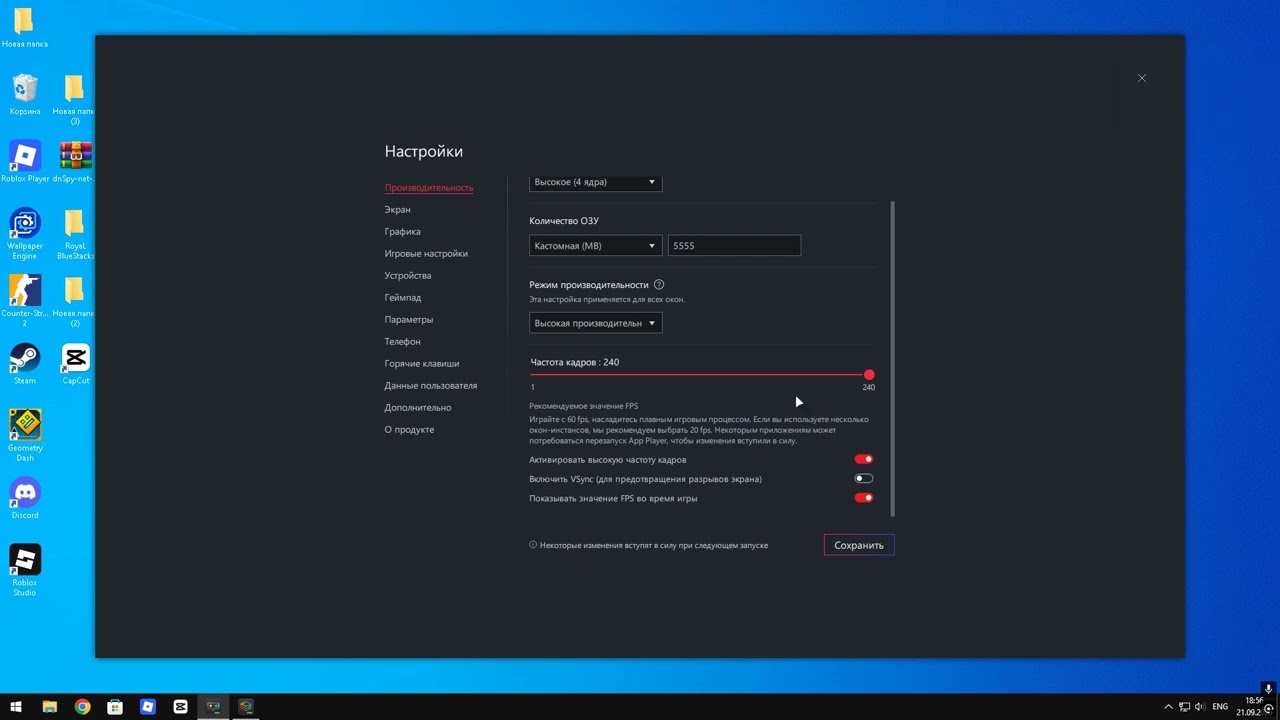Viewport: 1280px width, 720px height.
Task: Click microphone icon above the clock
Action: [1268, 689]
